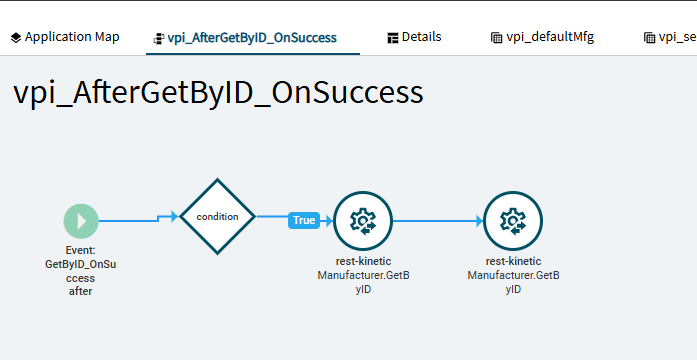Click the vpi_AfterGetByID_OnSuccess page heading
697x360 pixels.
[218, 92]
